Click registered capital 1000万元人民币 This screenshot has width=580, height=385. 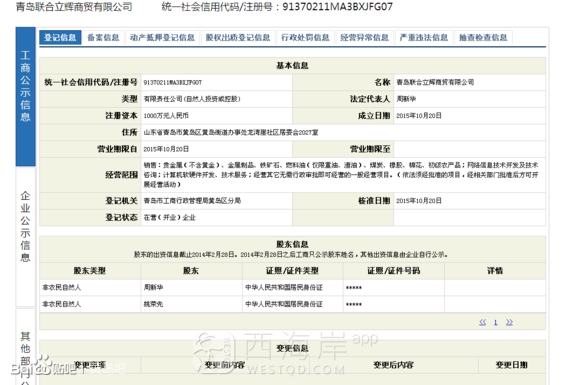(x=166, y=116)
